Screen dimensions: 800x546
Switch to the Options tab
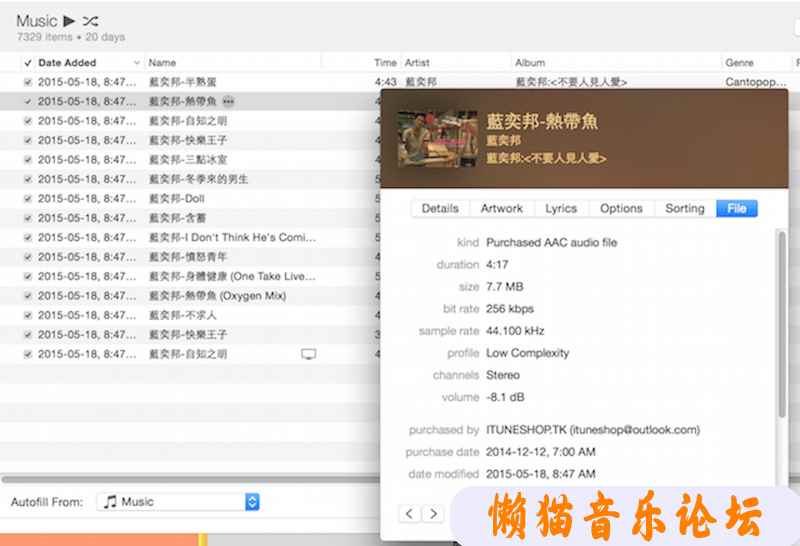point(621,208)
